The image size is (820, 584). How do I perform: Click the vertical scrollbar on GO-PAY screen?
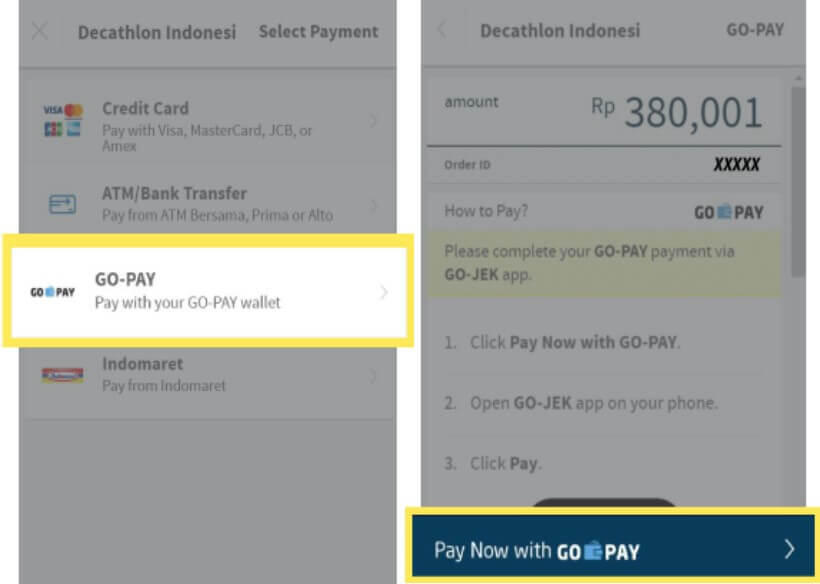pos(798,181)
